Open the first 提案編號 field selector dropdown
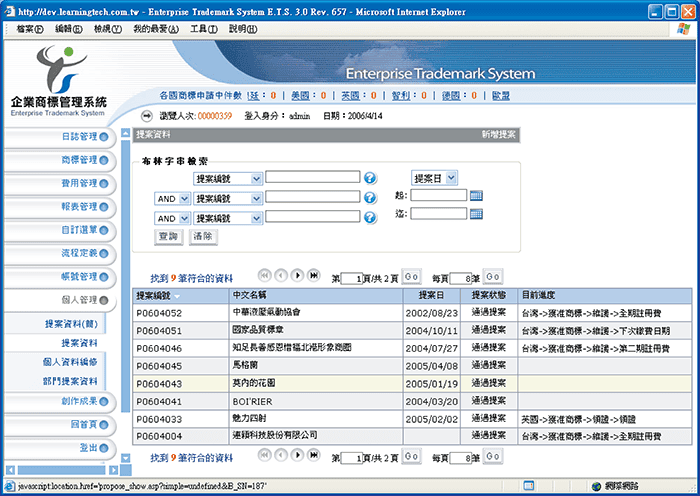This screenshot has height=496, width=700. pos(257,178)
